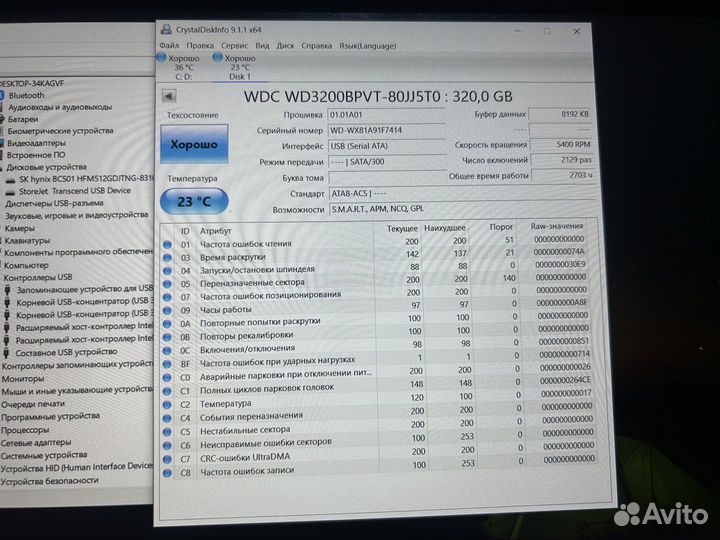Click the Raw-значения column header

pos(557,226)
